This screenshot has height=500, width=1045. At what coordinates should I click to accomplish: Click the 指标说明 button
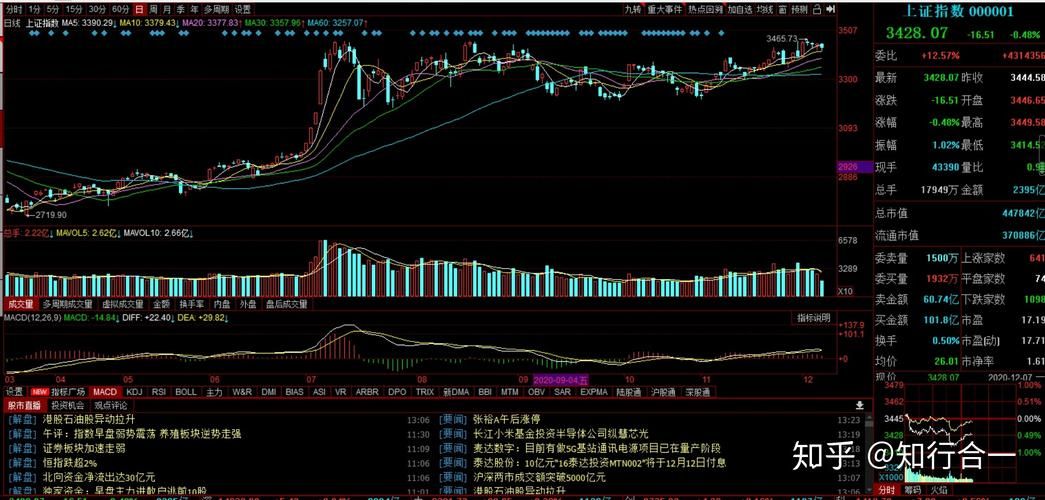coord(813,318)
